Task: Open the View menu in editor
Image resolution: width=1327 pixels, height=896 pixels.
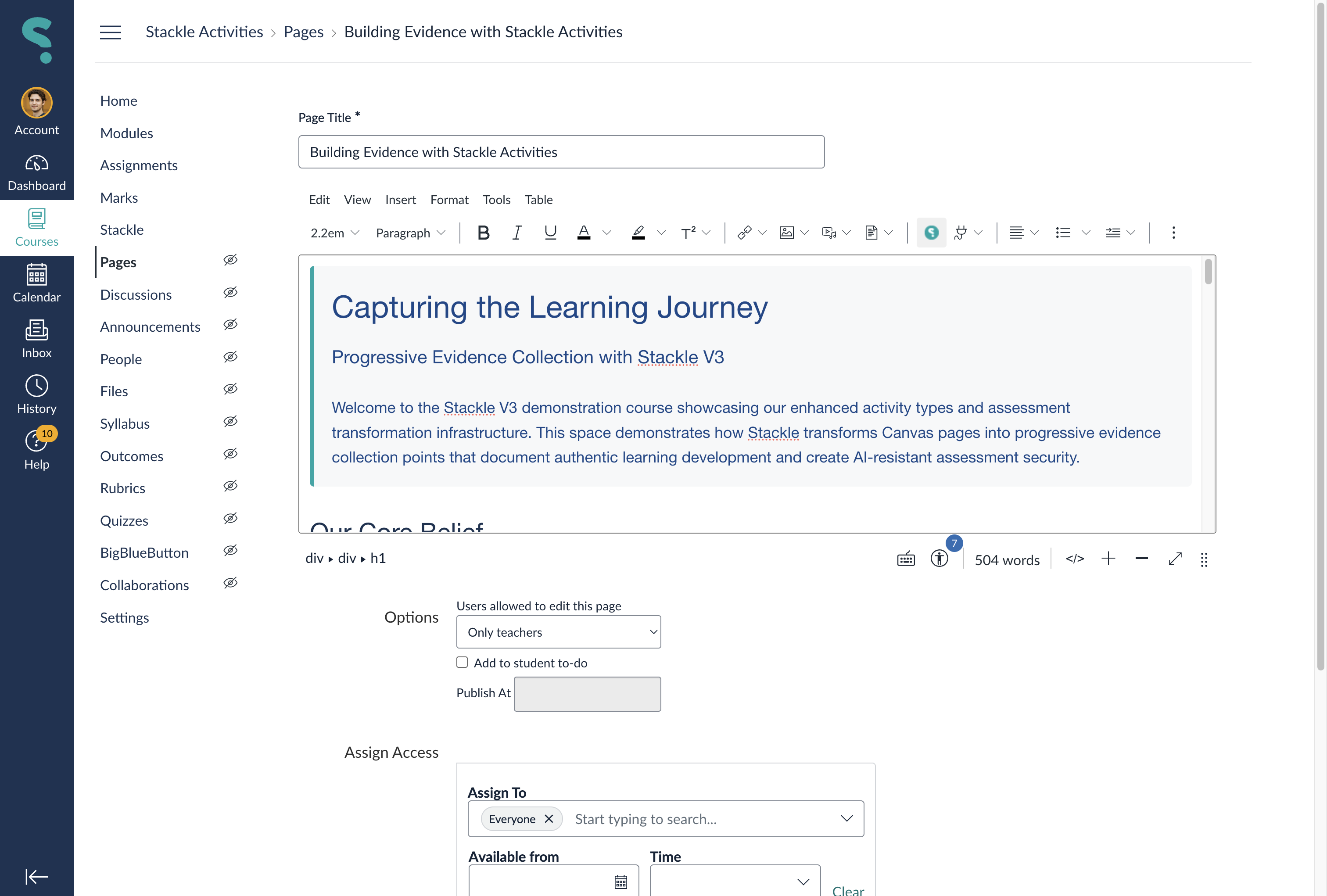Action: click(357, 200)
